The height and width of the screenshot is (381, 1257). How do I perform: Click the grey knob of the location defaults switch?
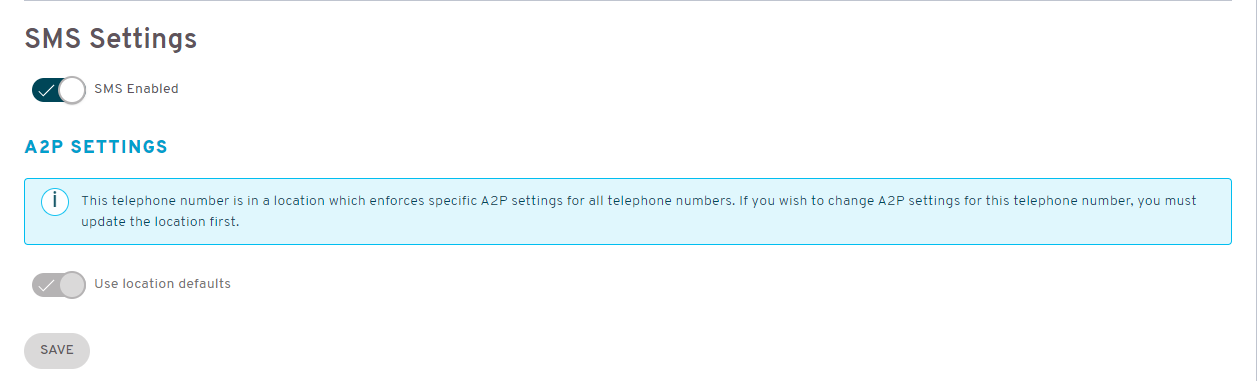(x=72, y=284)
